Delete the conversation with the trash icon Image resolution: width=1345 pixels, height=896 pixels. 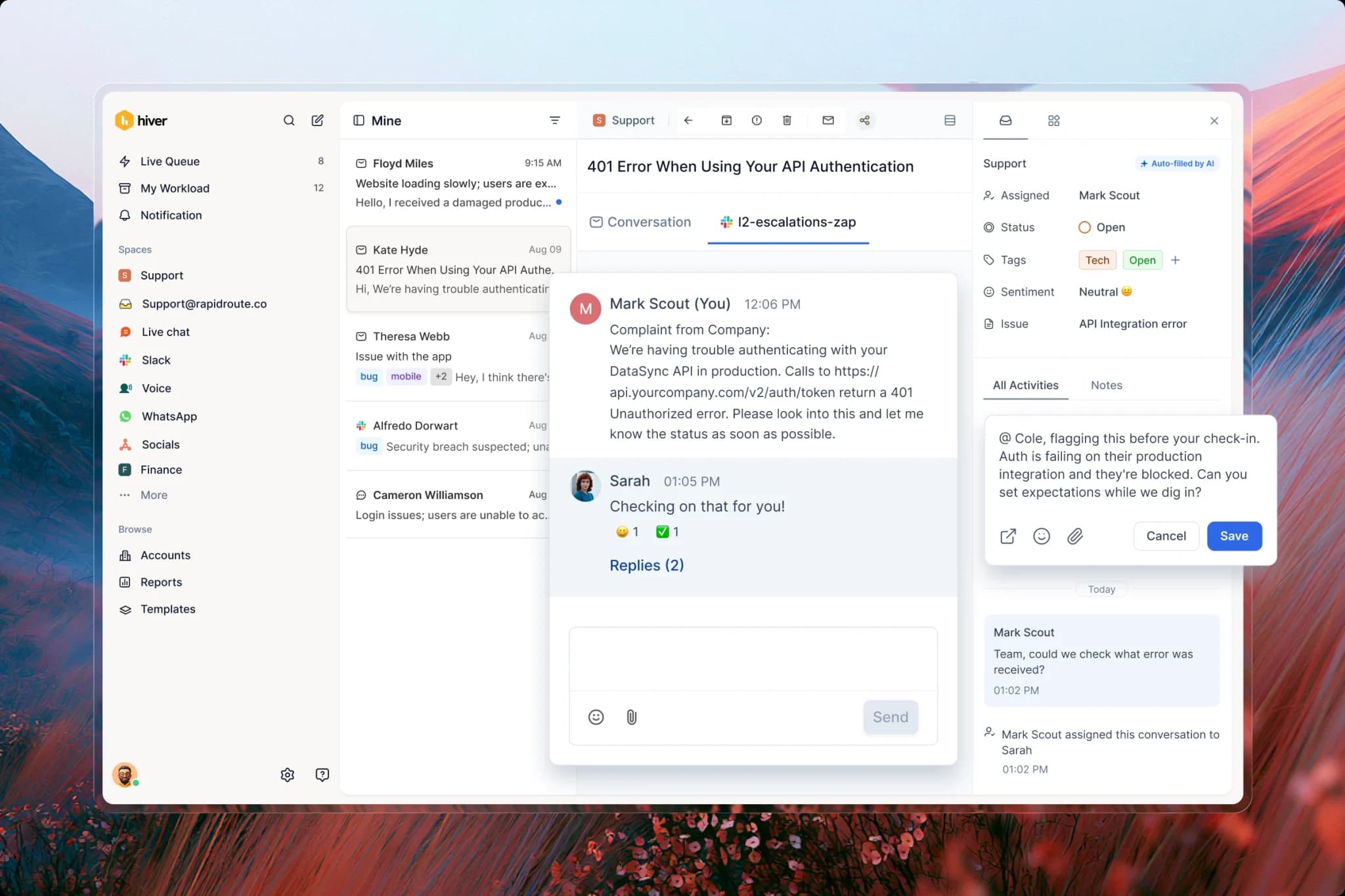[787, 120]
